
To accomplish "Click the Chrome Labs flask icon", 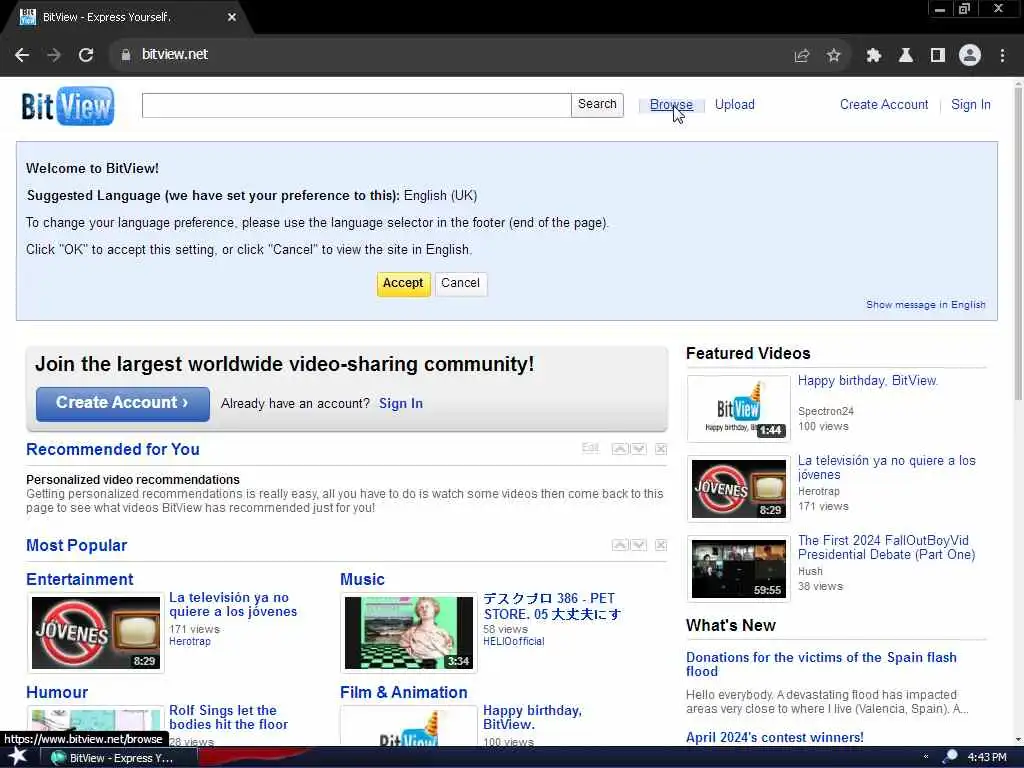I will click(x=906, y=56).
